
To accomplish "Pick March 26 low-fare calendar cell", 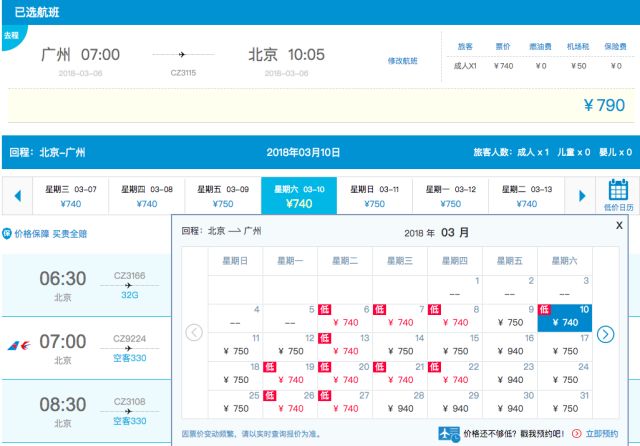I will pyautogui.click(x=290, y=404).
